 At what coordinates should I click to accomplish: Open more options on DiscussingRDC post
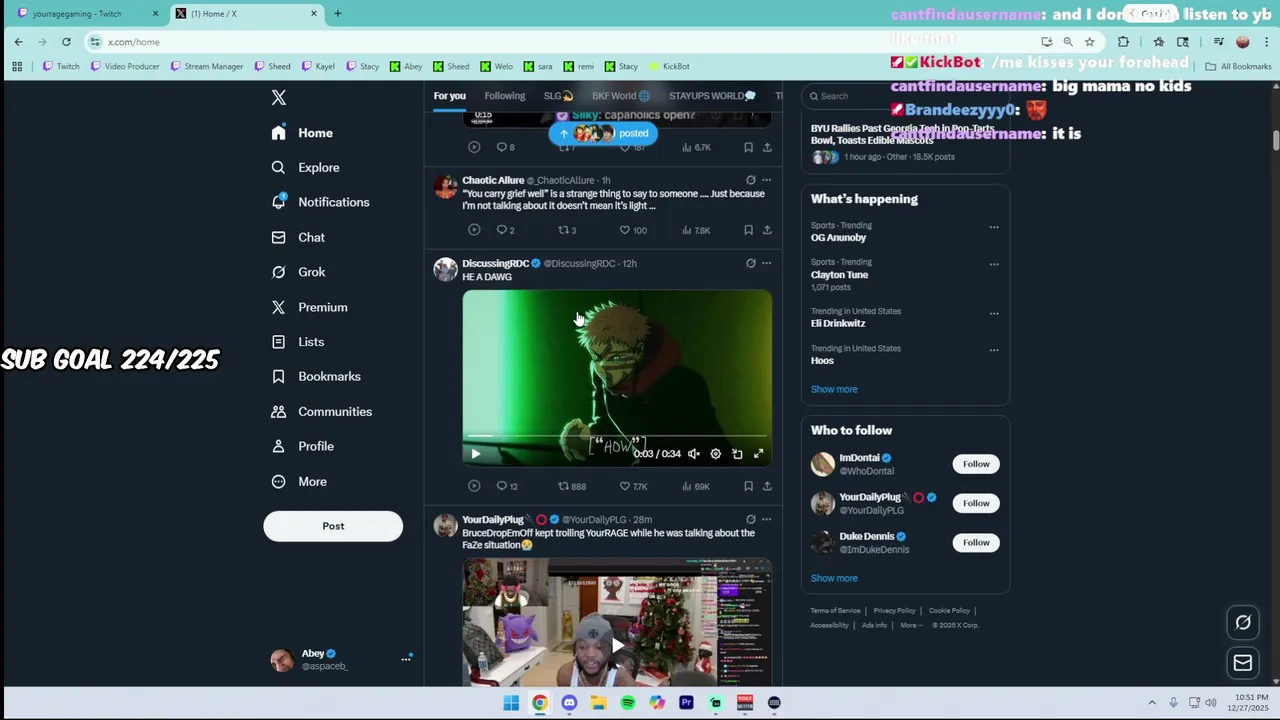click(x=767, y=263)
